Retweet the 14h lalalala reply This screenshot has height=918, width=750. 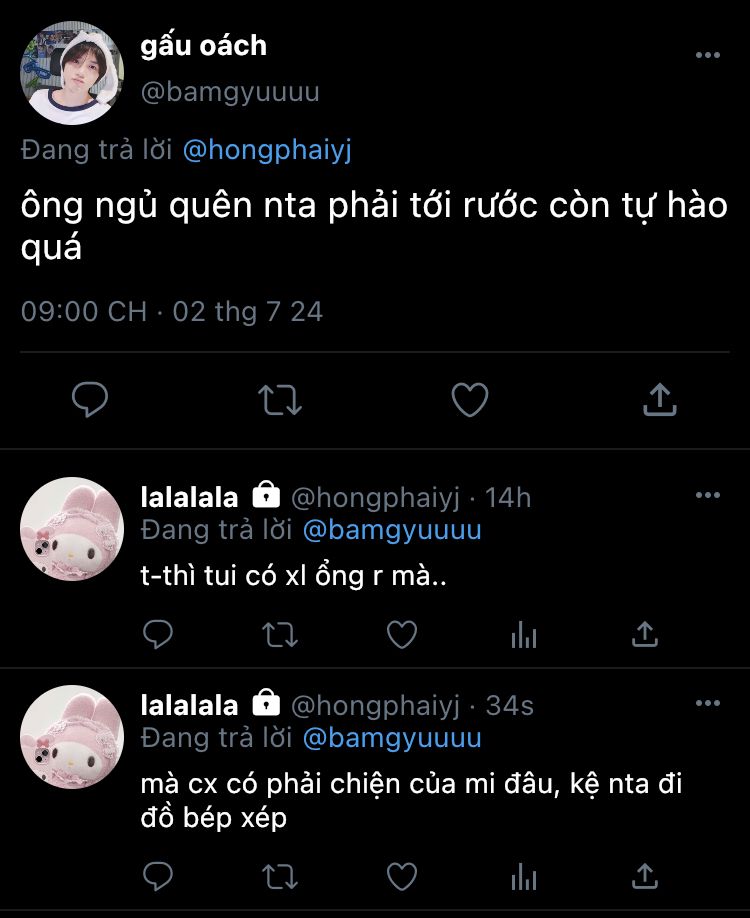[280, 635]
